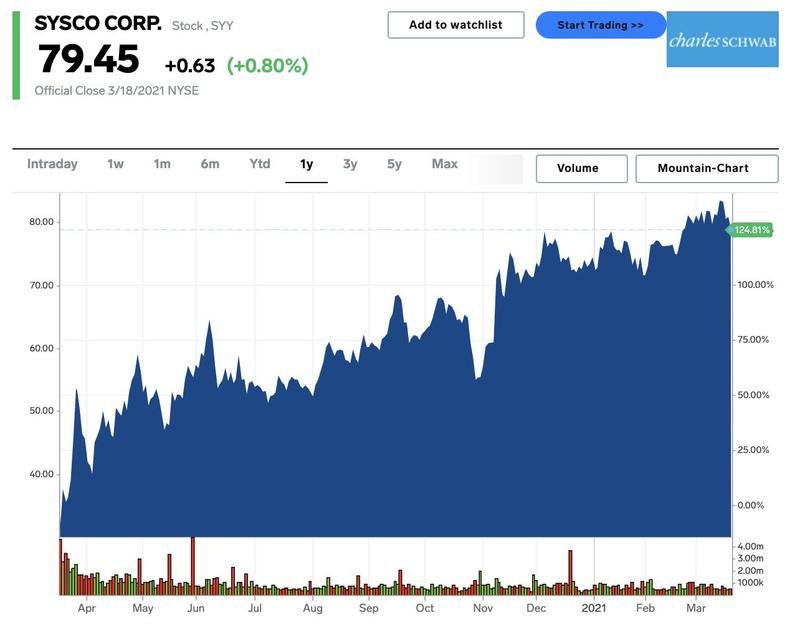
Task: Select the 1w time range tab
Action: [115, 164]
